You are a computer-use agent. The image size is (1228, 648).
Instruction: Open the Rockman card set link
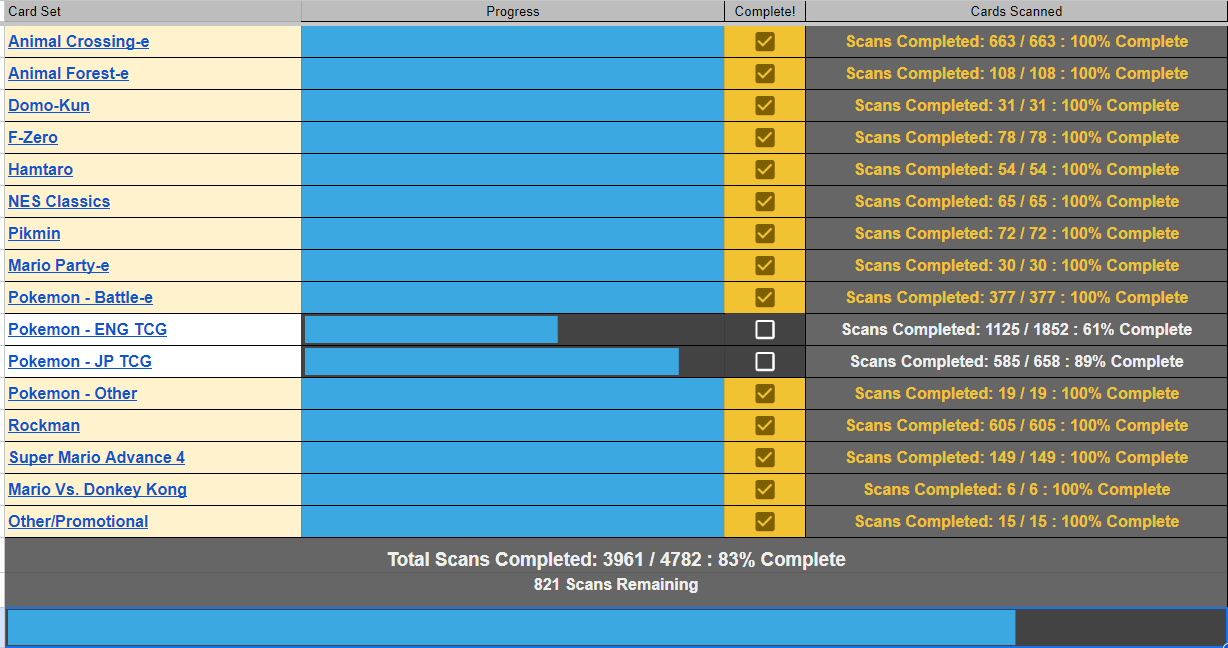click(x=44, y=425)
